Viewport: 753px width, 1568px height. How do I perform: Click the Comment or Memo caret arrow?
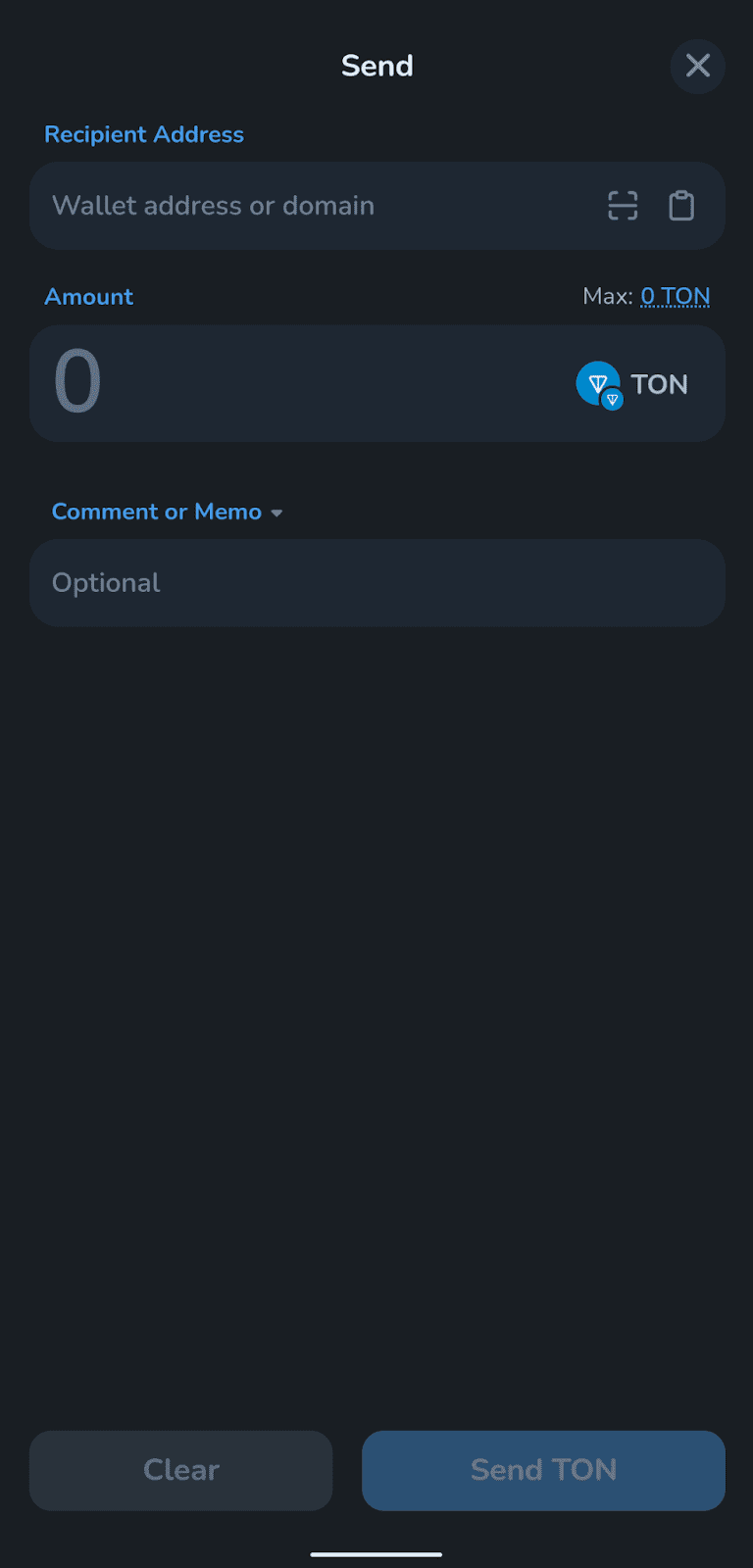tap(276, 513)
